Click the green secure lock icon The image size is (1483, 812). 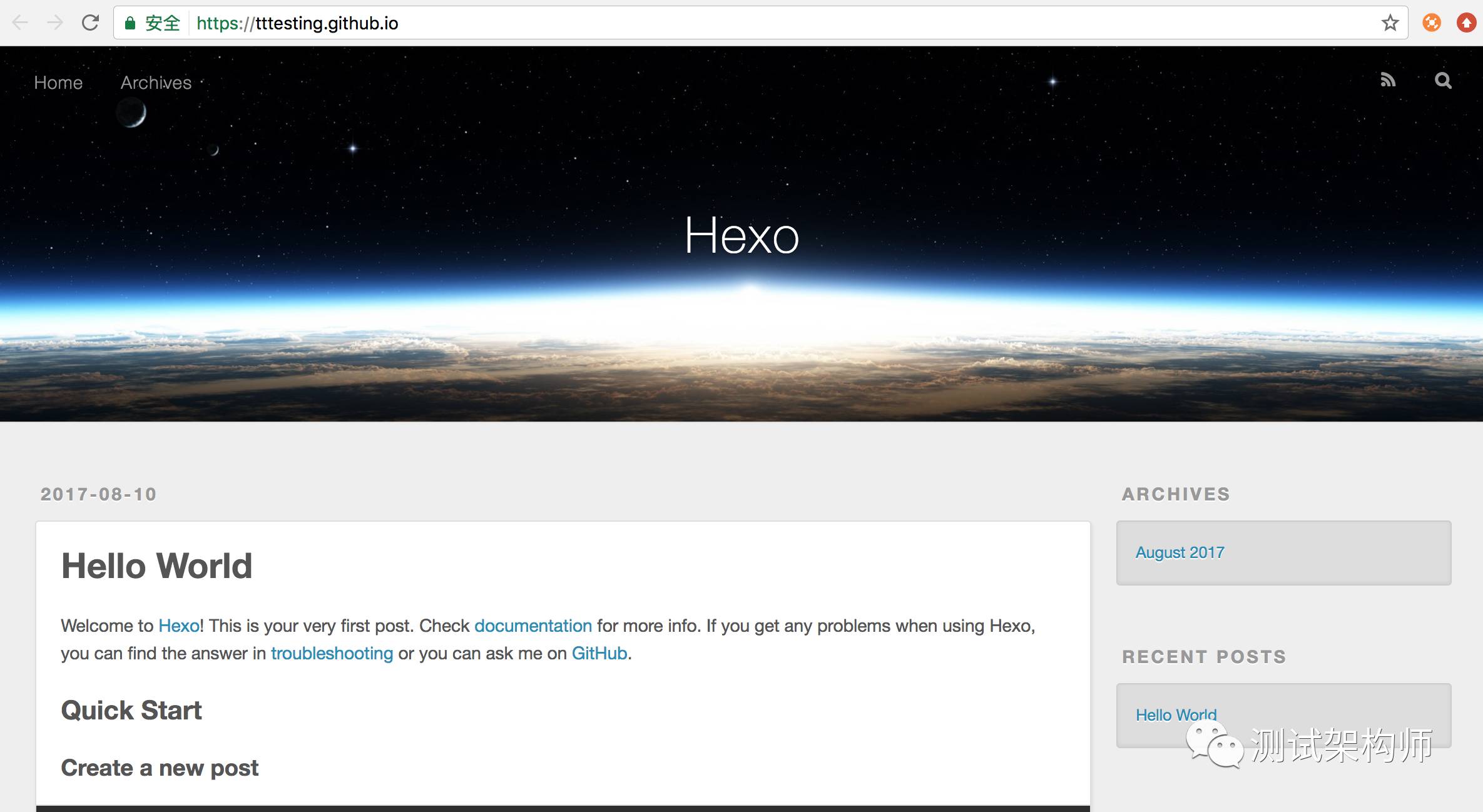tap(130, 23)
